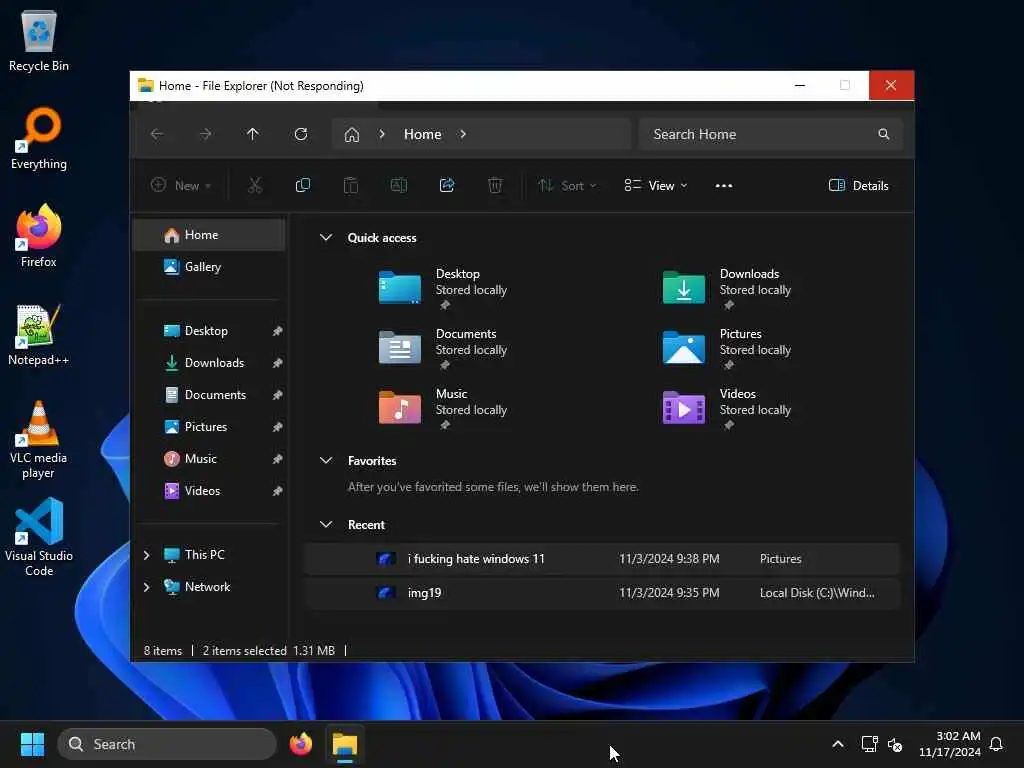Select Music in navigation pane
Image resolution: width=1024 pixels, height=768 pixels.
point(209,459)
